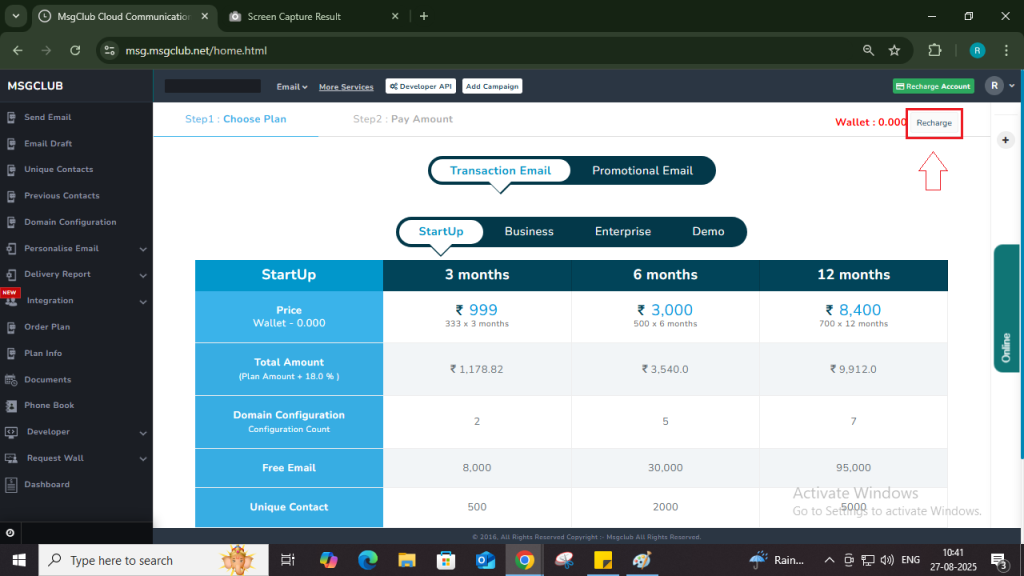Click the plus icon on the right panel
The image size is (1024, 576).
tap(1006, 140)
